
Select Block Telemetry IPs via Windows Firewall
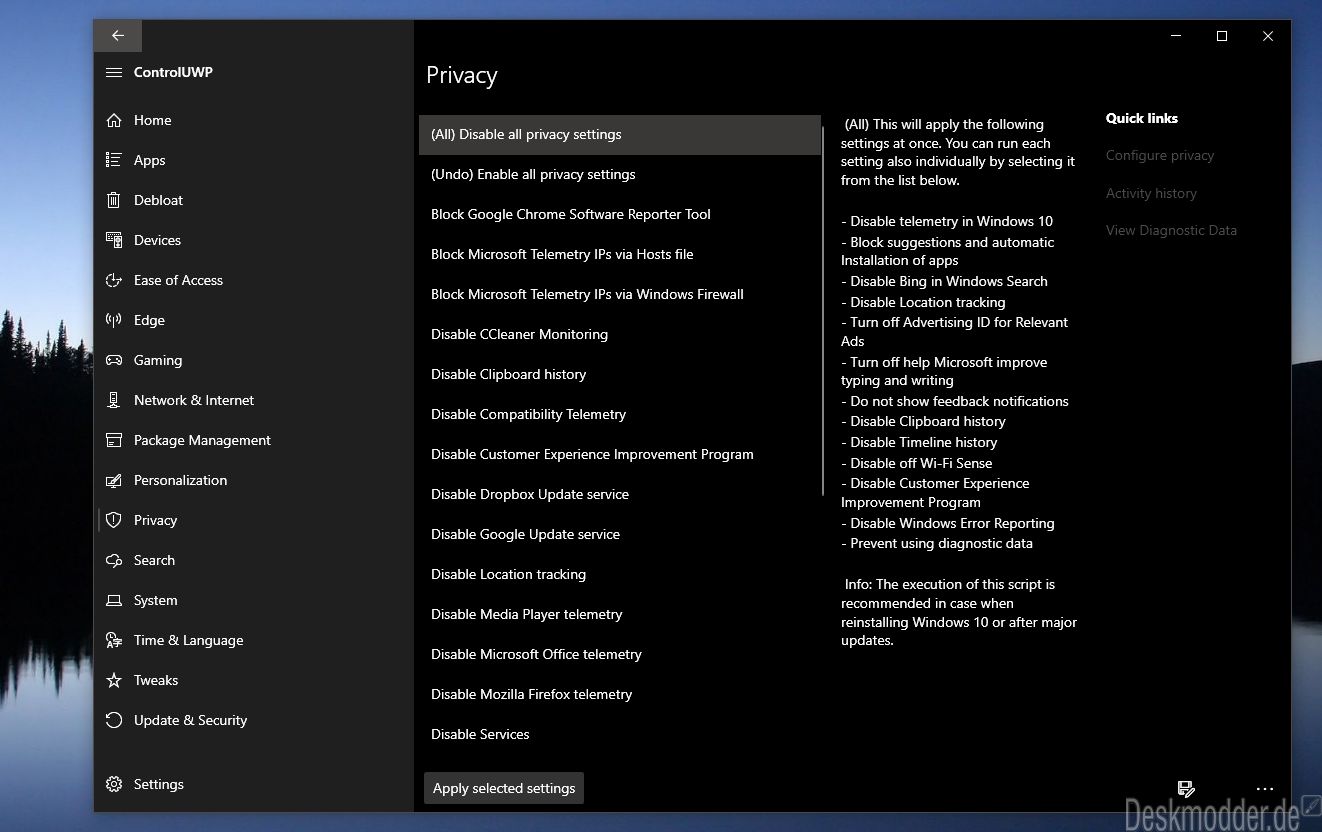(x=620, y=294)
